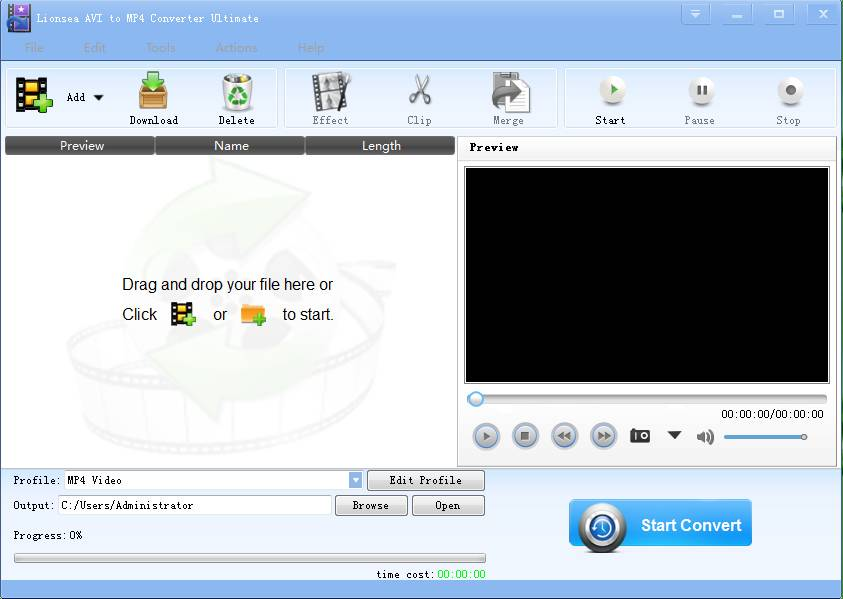
Task: Open the Actions menu
Action: pyautogui.click(x=237, y=48)
